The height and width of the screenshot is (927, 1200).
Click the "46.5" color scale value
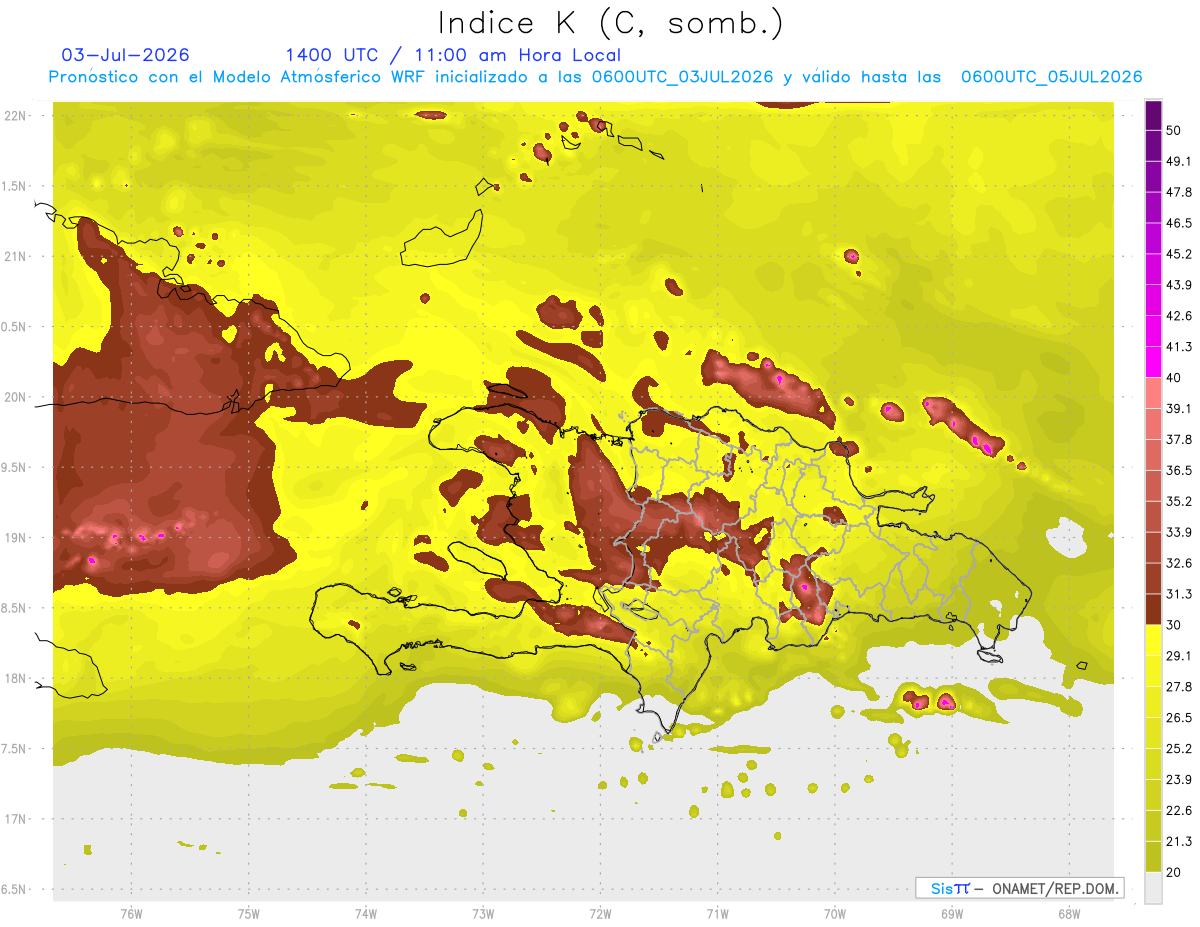click(x=1179, y=223)
